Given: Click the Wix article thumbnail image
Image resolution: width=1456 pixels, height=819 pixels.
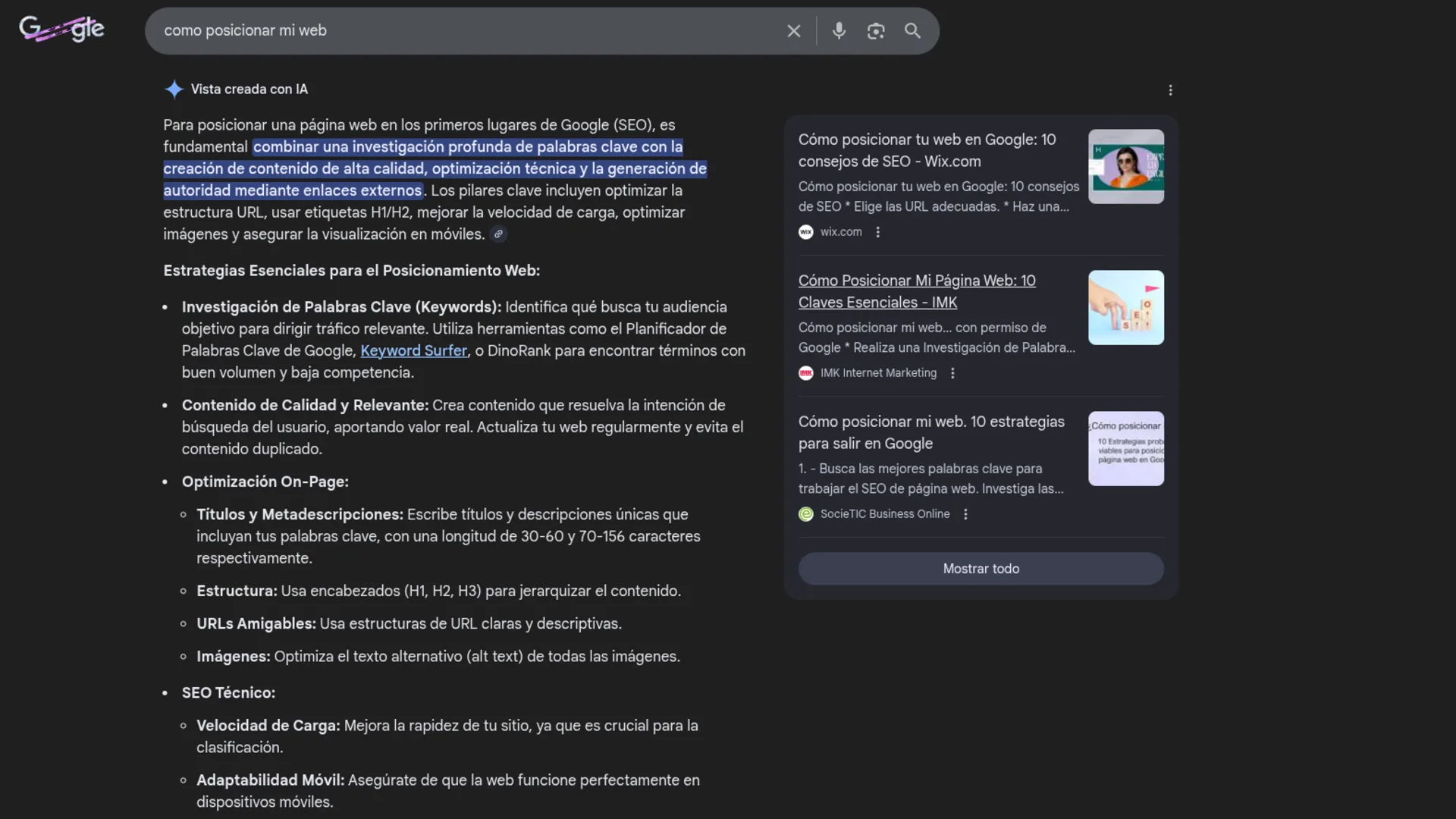Looking at the screenshot, I should pos(1126,166).
